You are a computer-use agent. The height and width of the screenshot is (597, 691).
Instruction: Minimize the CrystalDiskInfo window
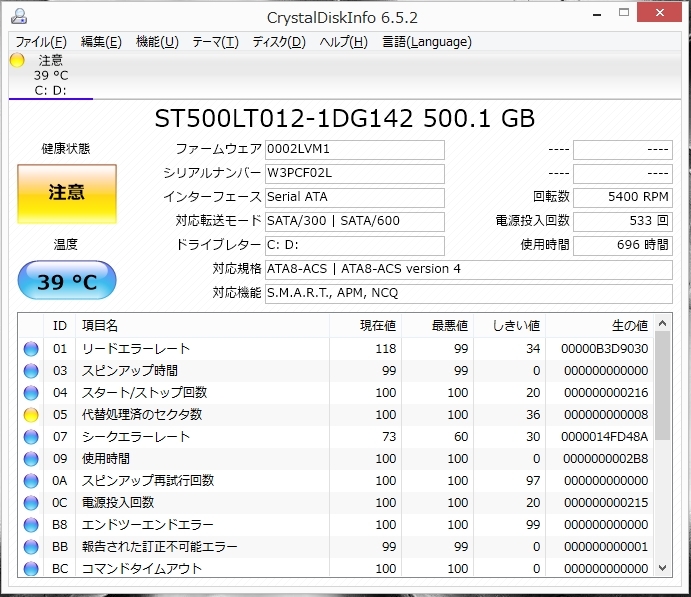pos(597,15)
